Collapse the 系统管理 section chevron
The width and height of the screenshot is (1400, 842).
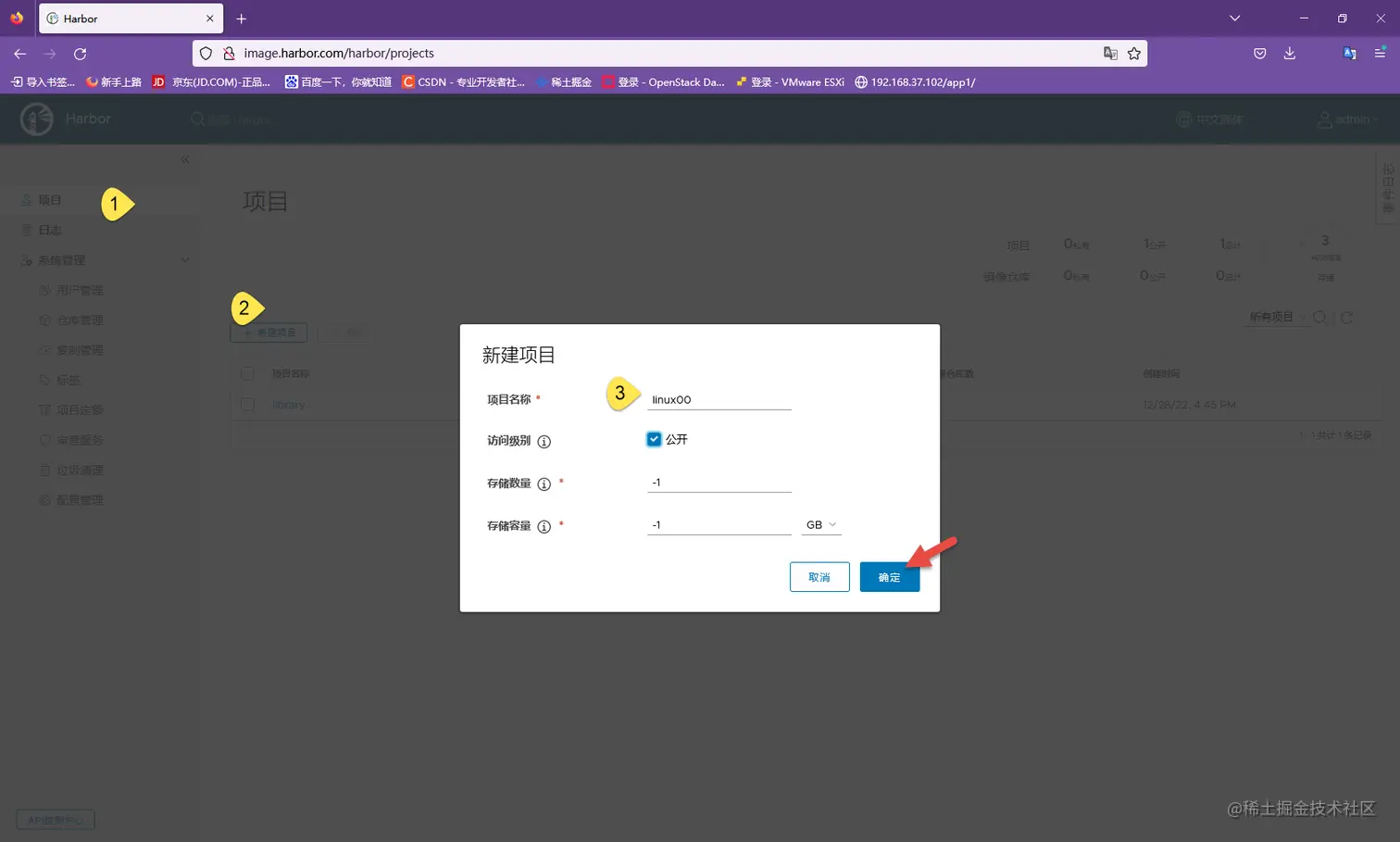click(185, 260)
